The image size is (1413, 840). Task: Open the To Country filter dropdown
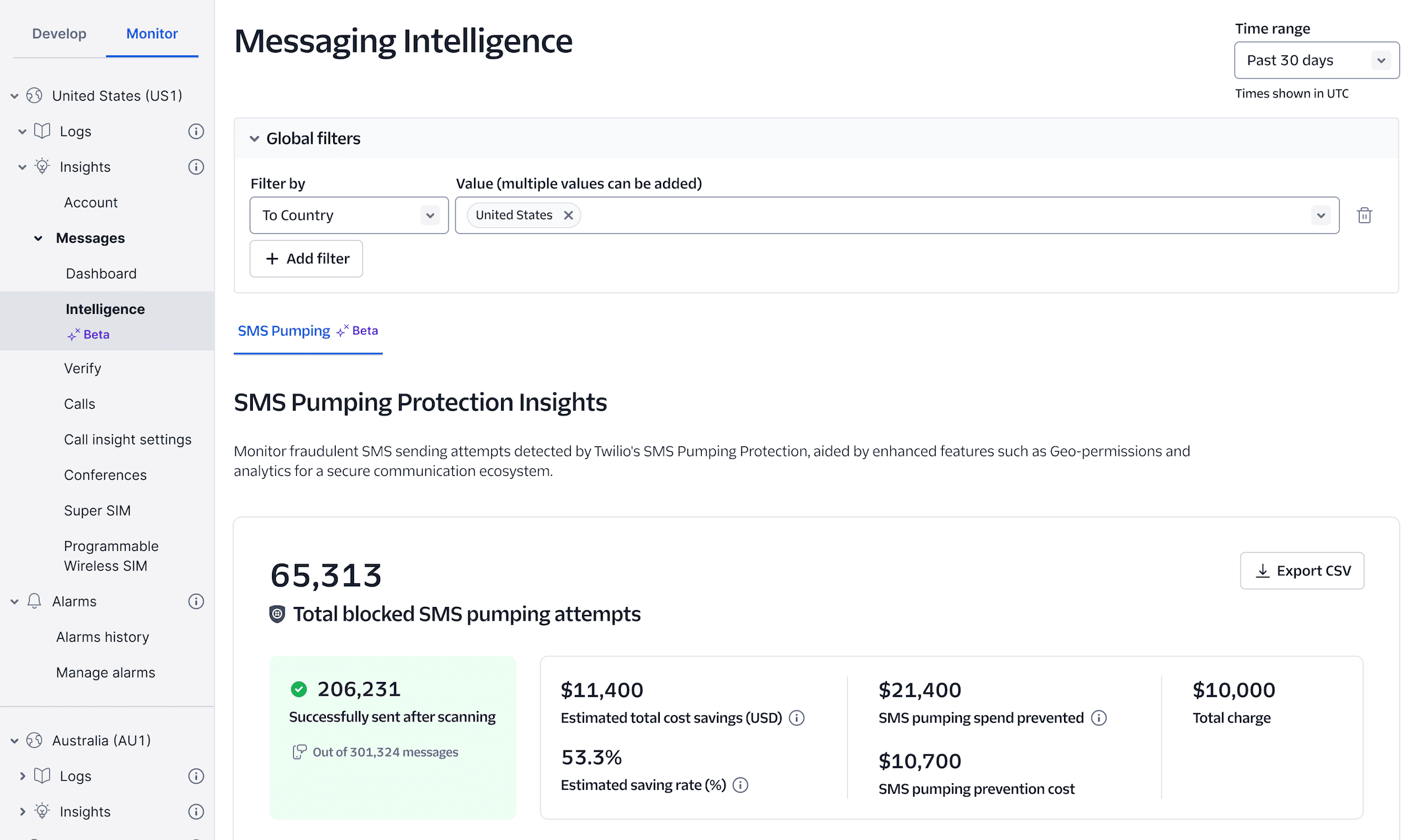430,215
